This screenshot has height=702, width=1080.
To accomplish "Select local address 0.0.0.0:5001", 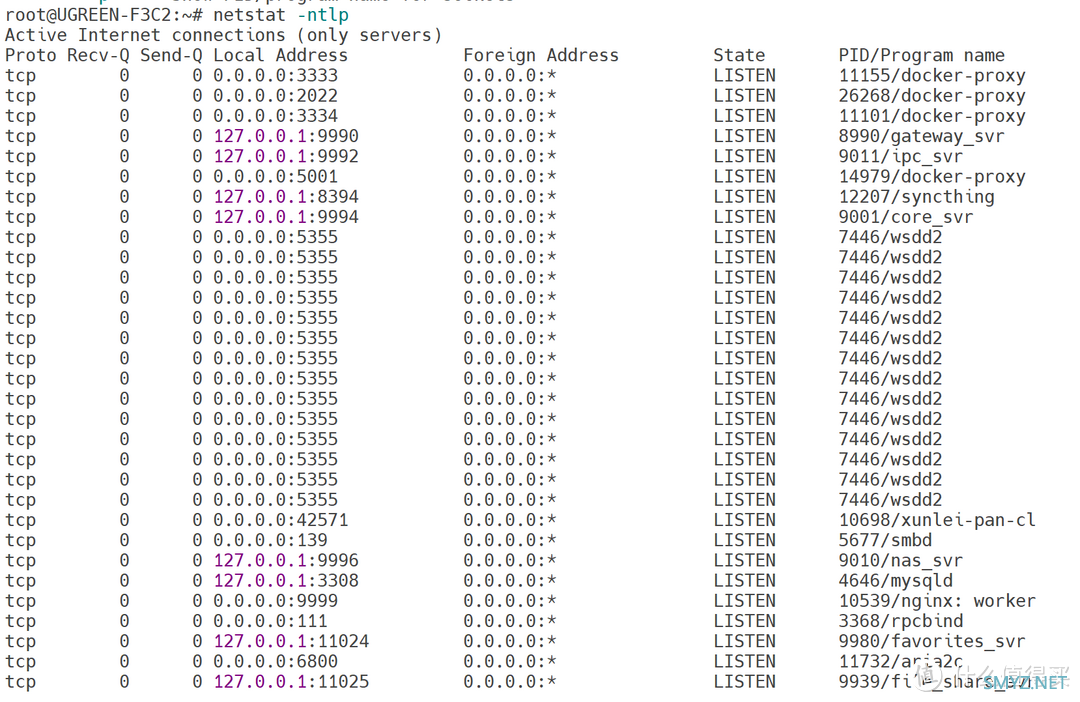I will 276,176.
